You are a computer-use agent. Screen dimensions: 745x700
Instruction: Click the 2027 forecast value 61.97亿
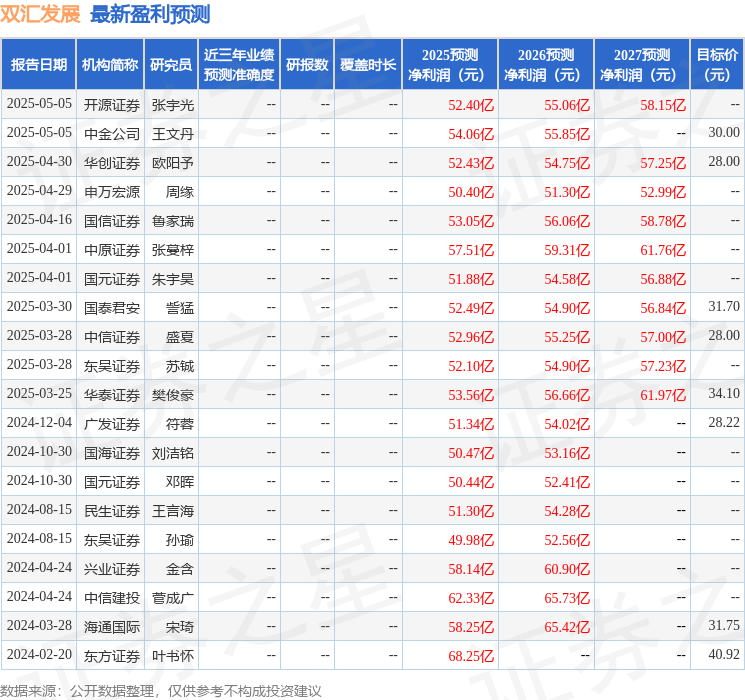click(x=663, y=395)
